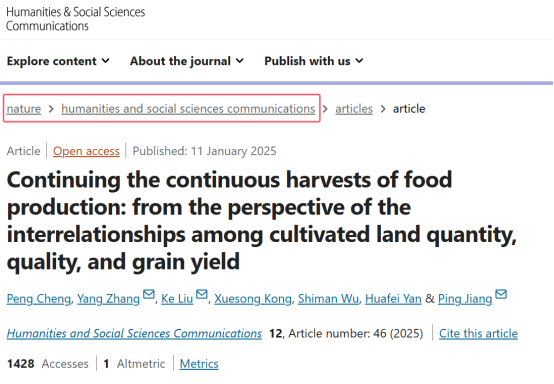
Task: Open the Metrics link
Action: pyautogui.click(x=199, y=364)
